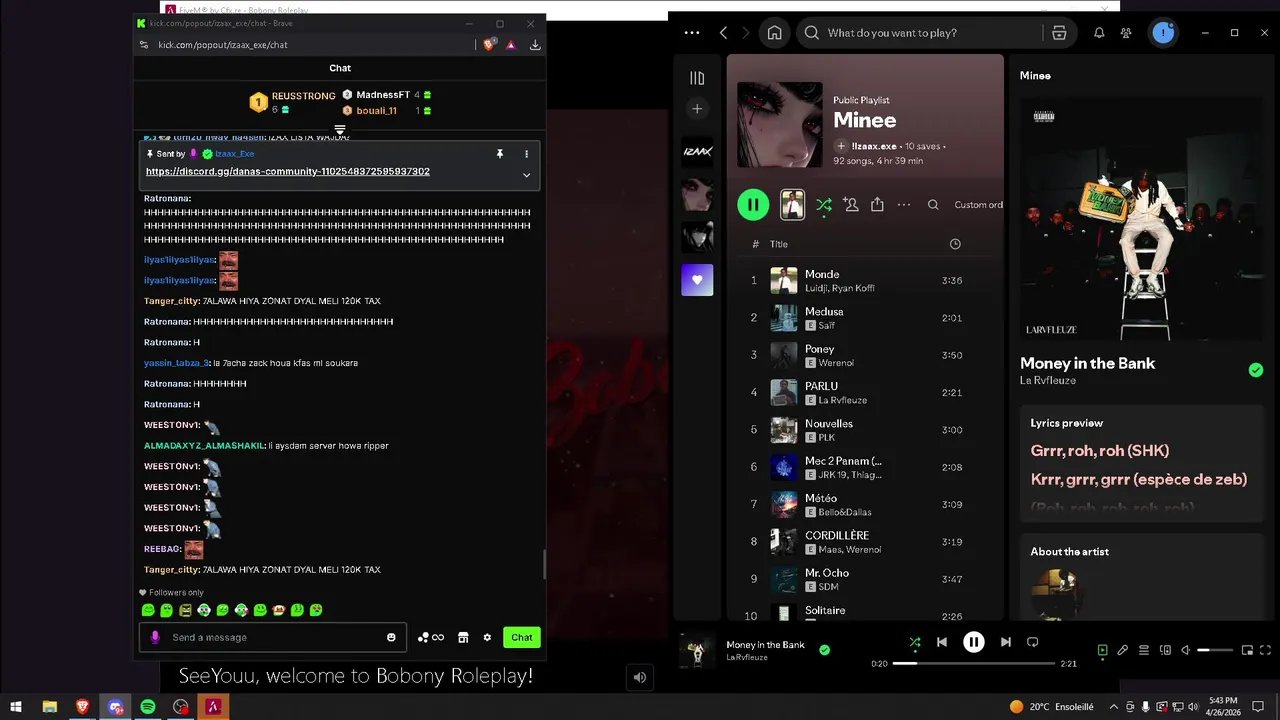Expand the pinned message chevron in Kick chat
Image resolution: width=1280 pixels, height=720 pixels.
pos(526,175)
